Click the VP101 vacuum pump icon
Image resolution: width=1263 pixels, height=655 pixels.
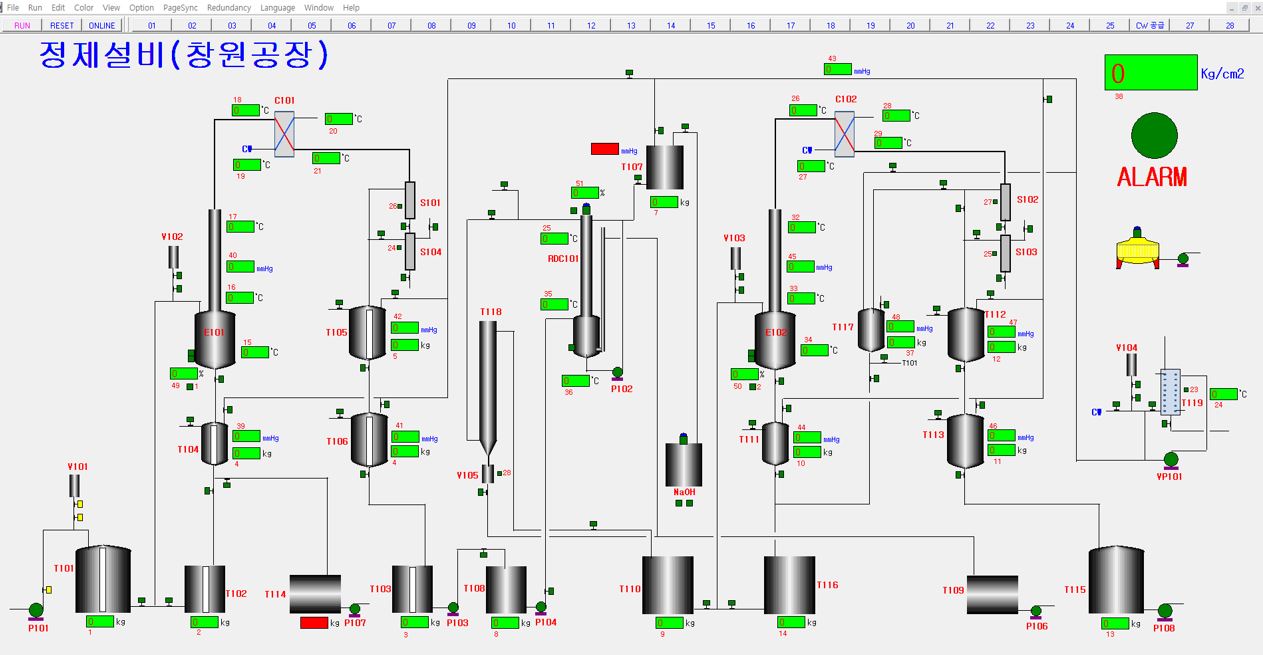point(1169,459)
